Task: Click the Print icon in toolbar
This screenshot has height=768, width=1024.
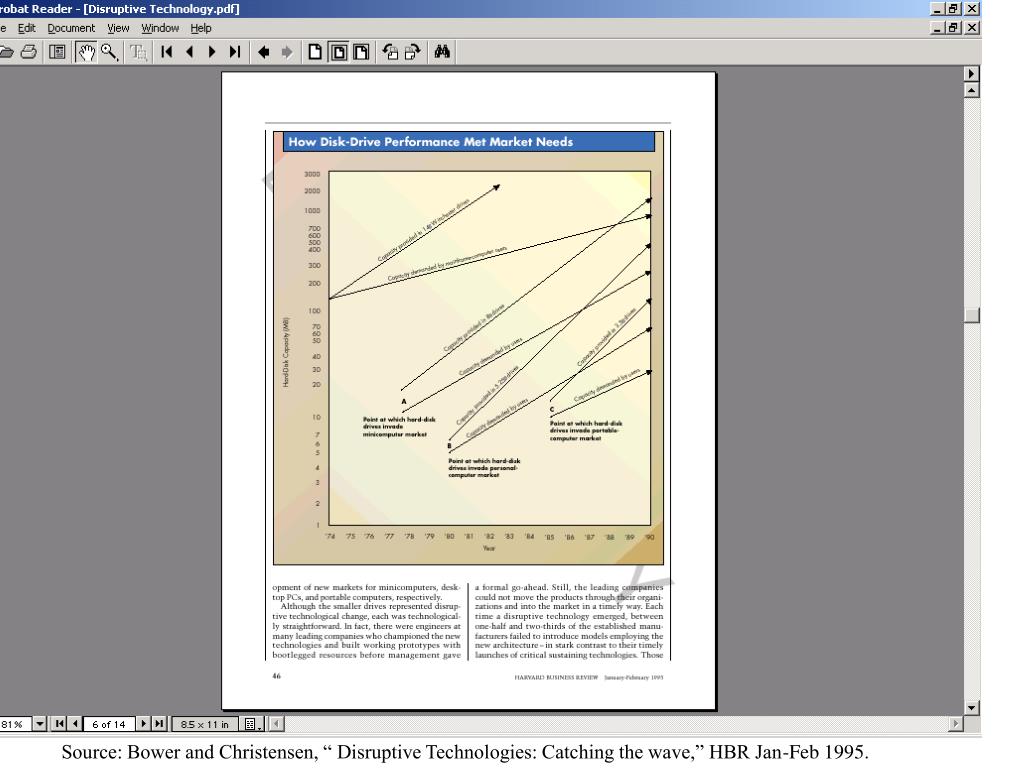Action: coord(29,52)
